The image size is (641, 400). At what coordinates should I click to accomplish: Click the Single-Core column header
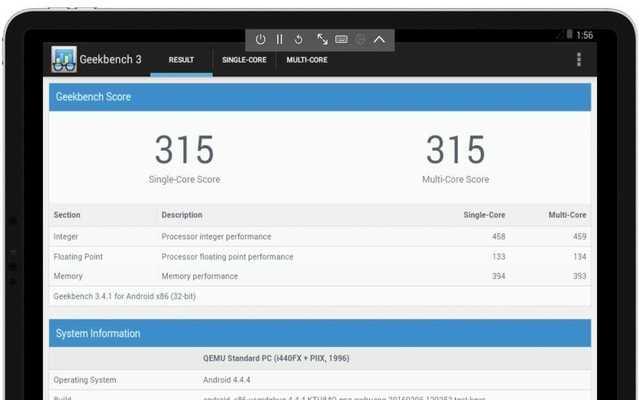(x=484, y=215)
